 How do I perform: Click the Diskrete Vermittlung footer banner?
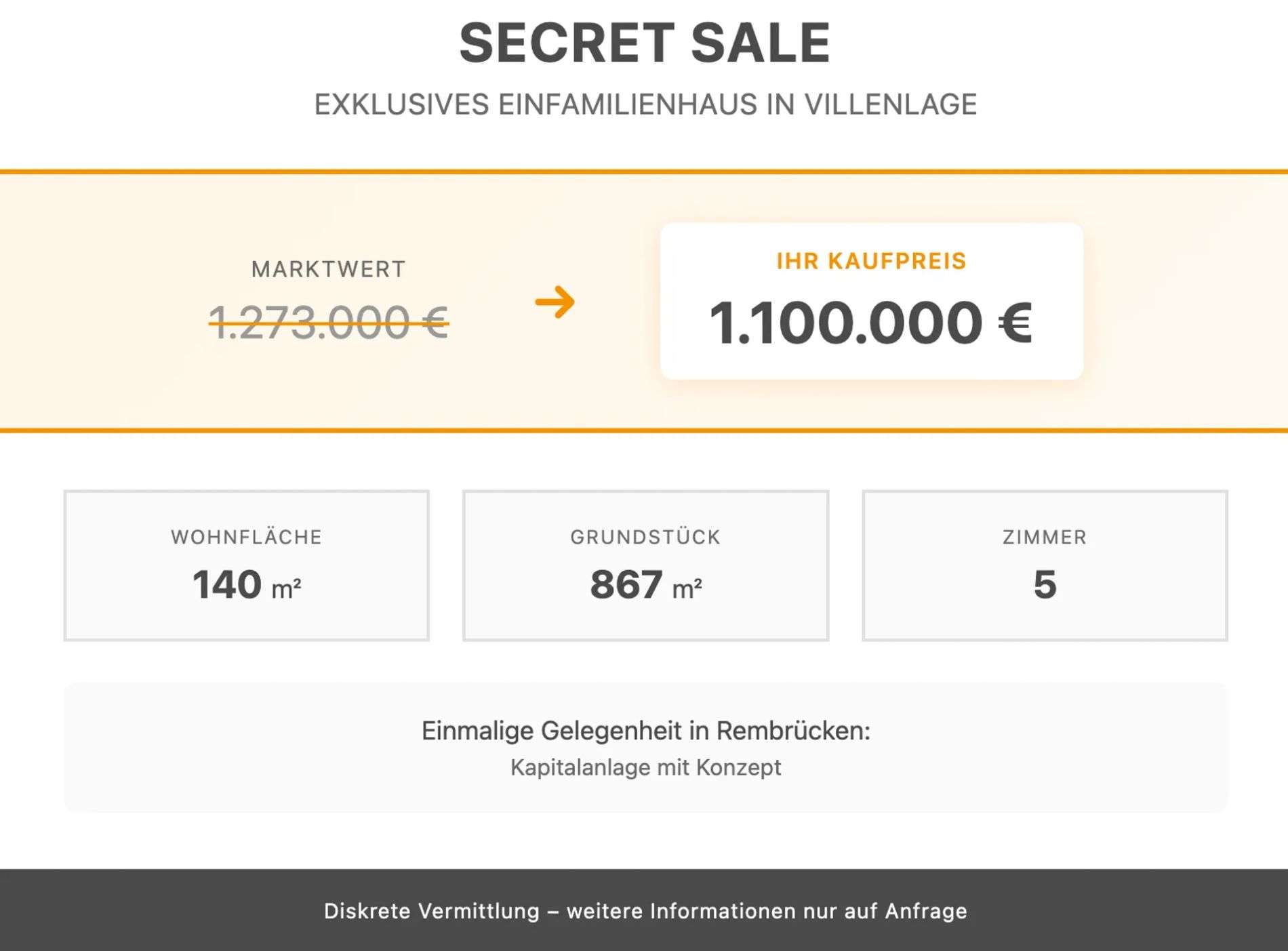coord(644,910)
